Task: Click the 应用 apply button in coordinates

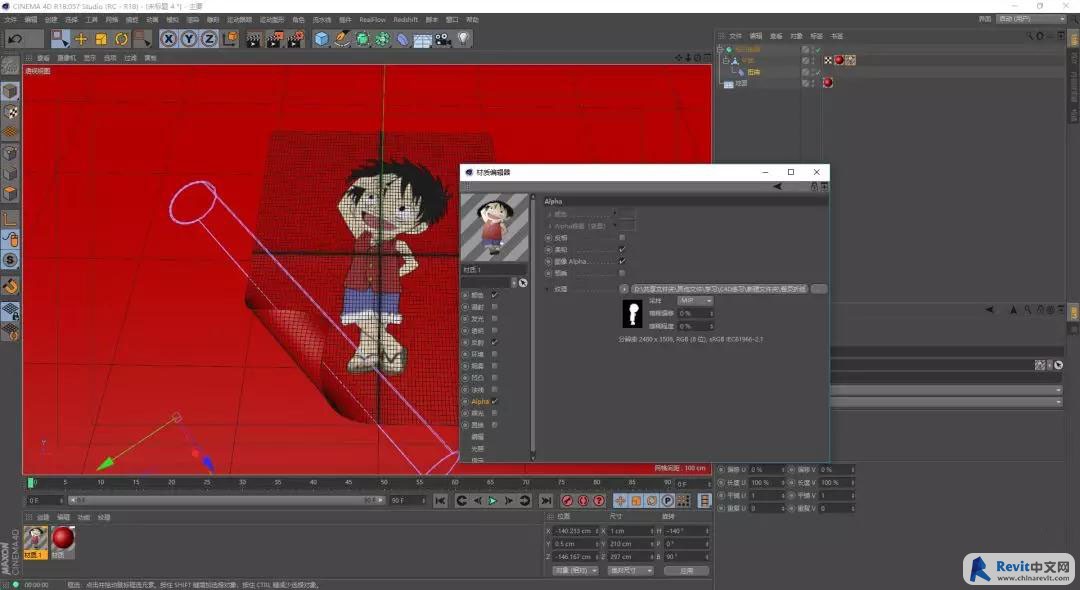Action: coord(686,571)
